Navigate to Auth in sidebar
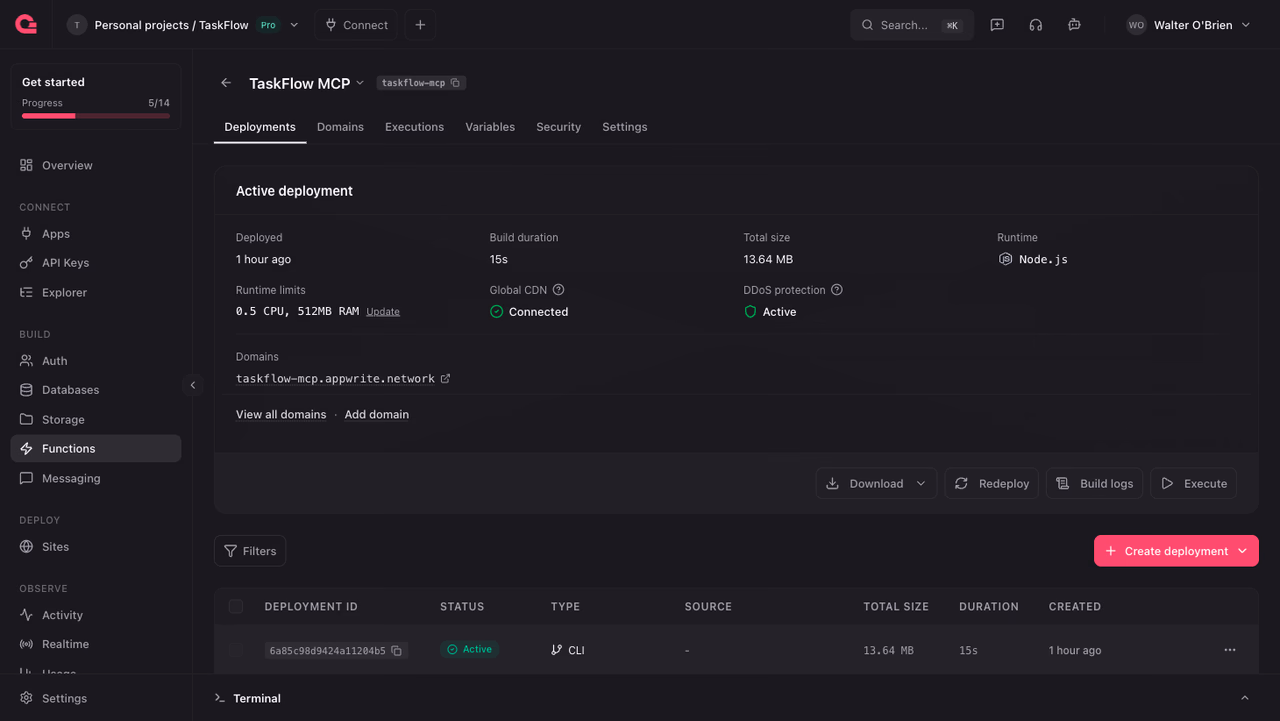This screenshot has width=1280, height=721. click(x=96, y=361)
